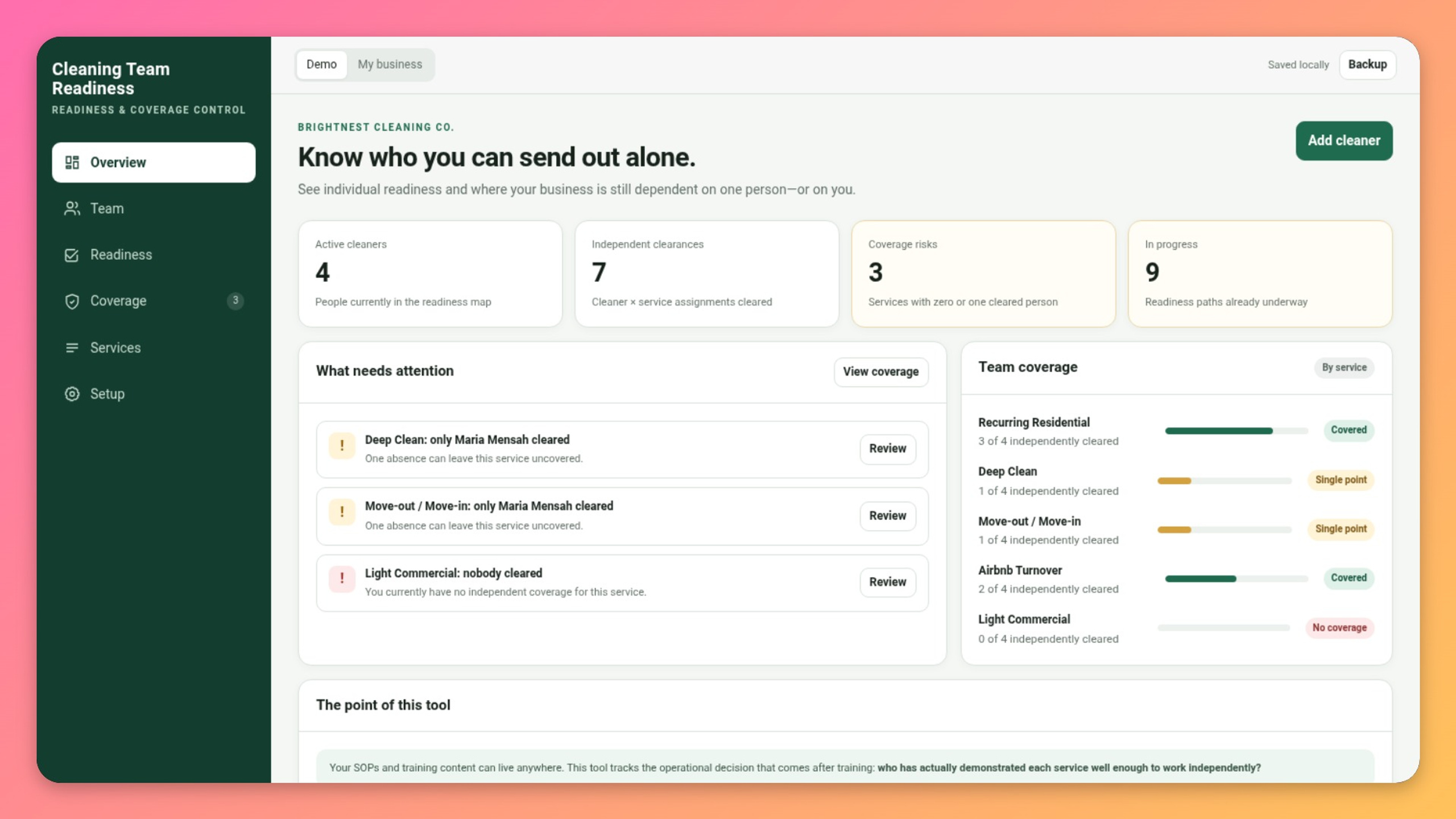The width and height of the screenshot is (1456, 819).
Task: Open Setup from the sidebar
Action: tap(154, 394)
